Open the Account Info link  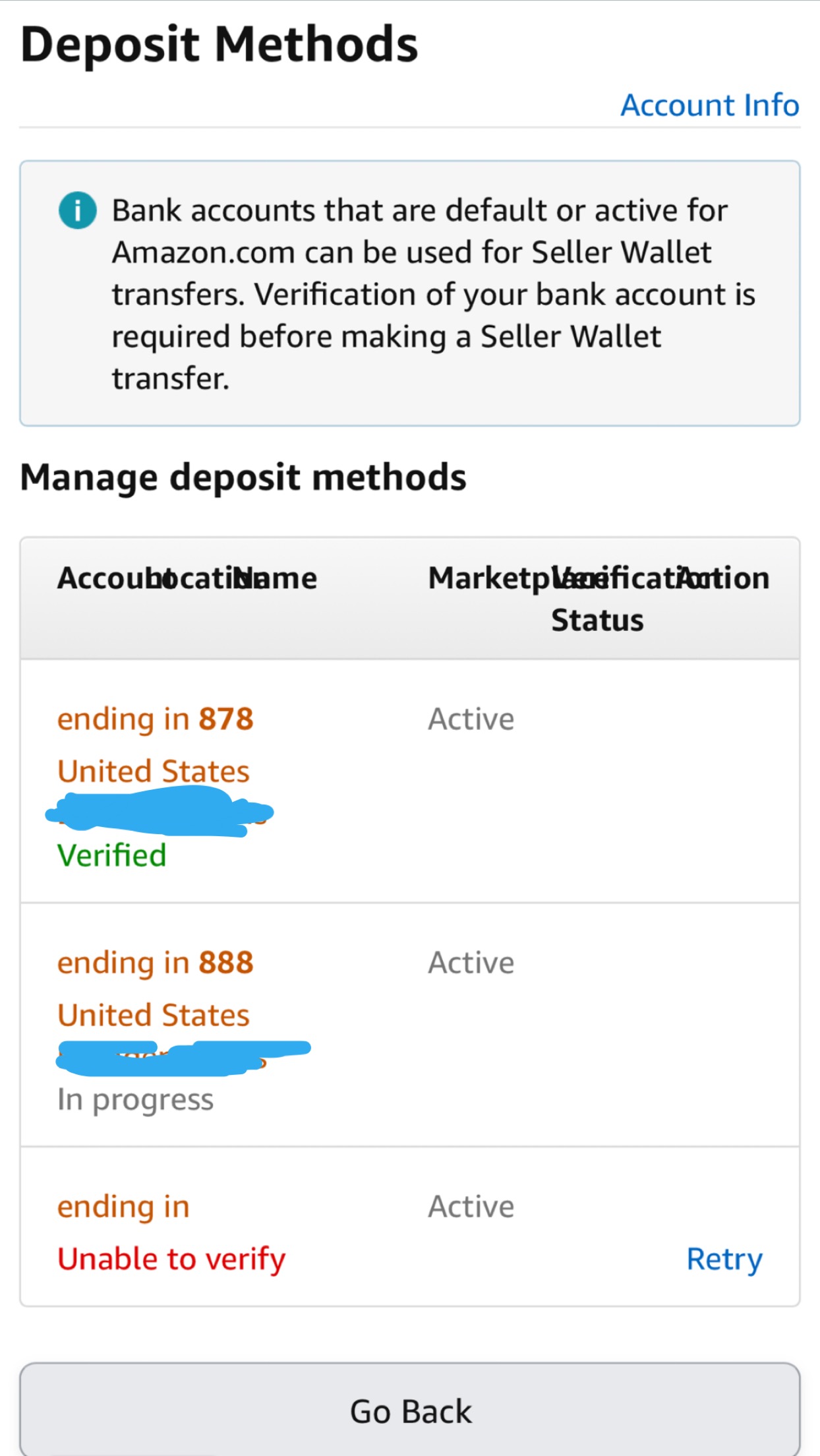[x=710, y=106]
